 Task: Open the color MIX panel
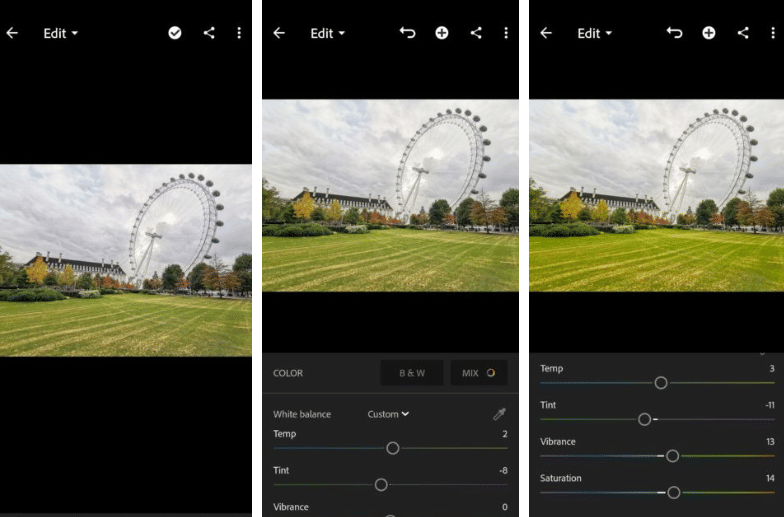pos(478,373)
